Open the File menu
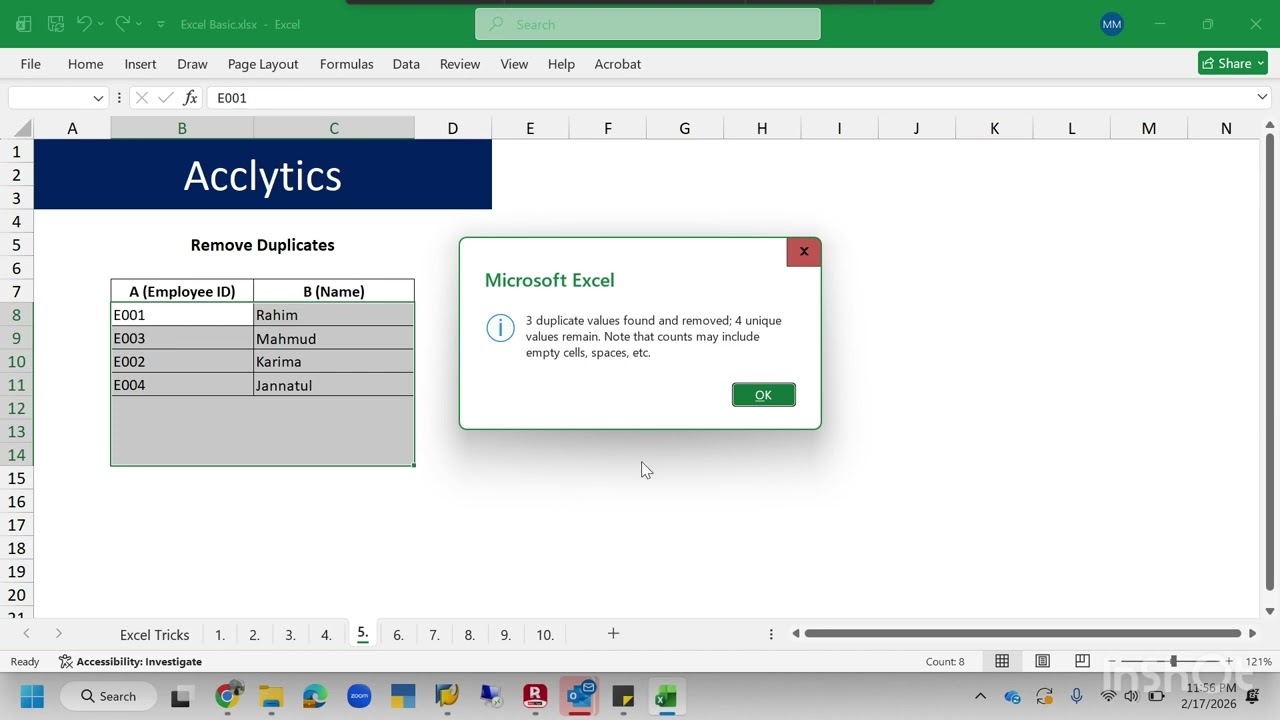 tap(31, 64)
